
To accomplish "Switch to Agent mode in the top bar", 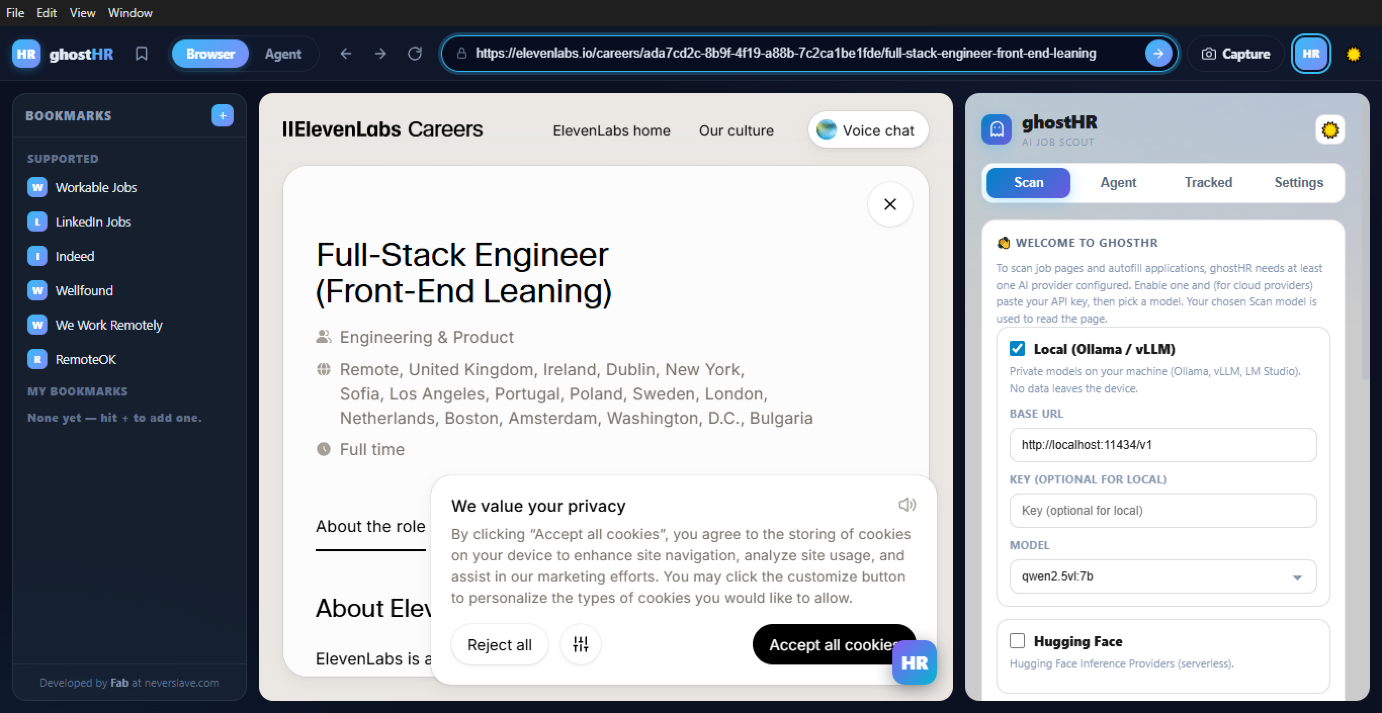I will (283, 54).
